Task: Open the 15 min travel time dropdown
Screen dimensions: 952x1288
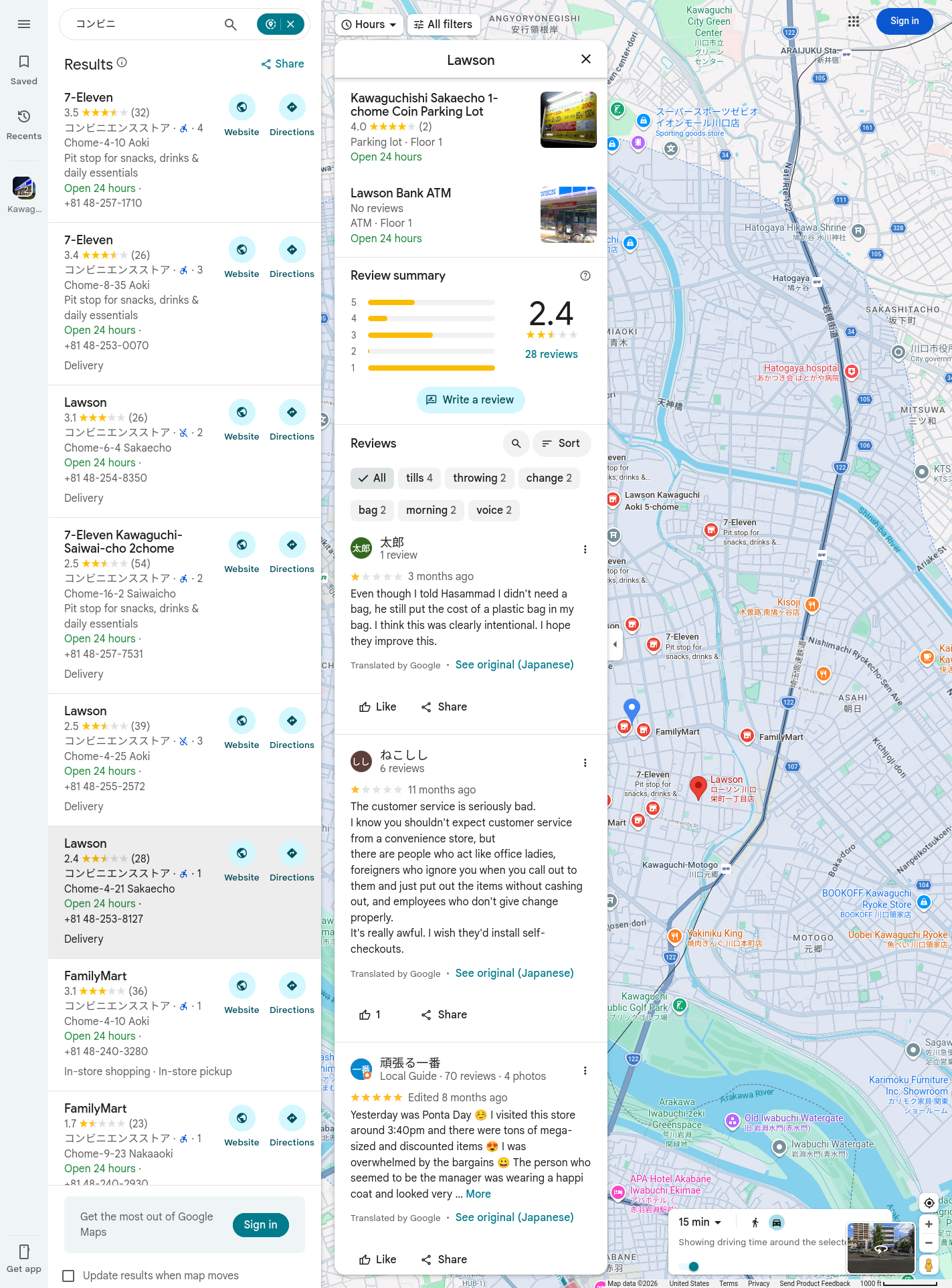Action: (x=700, y=1222)
